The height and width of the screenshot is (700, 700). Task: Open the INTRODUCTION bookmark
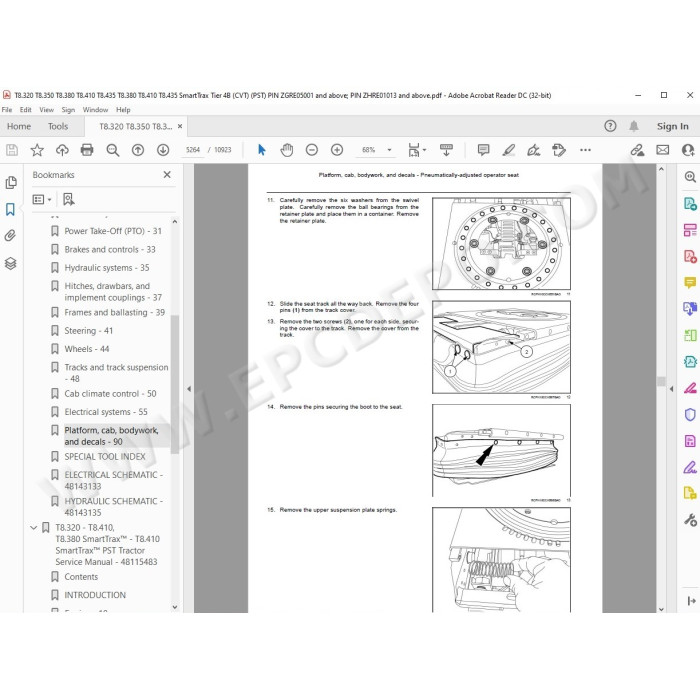point(95,595)
